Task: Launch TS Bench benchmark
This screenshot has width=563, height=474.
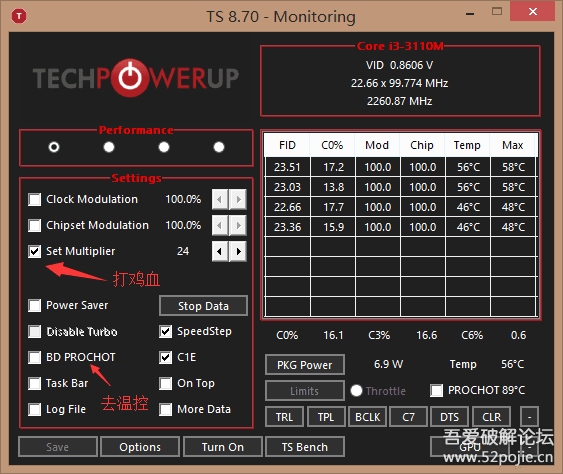Action: (x=305, y=447)
